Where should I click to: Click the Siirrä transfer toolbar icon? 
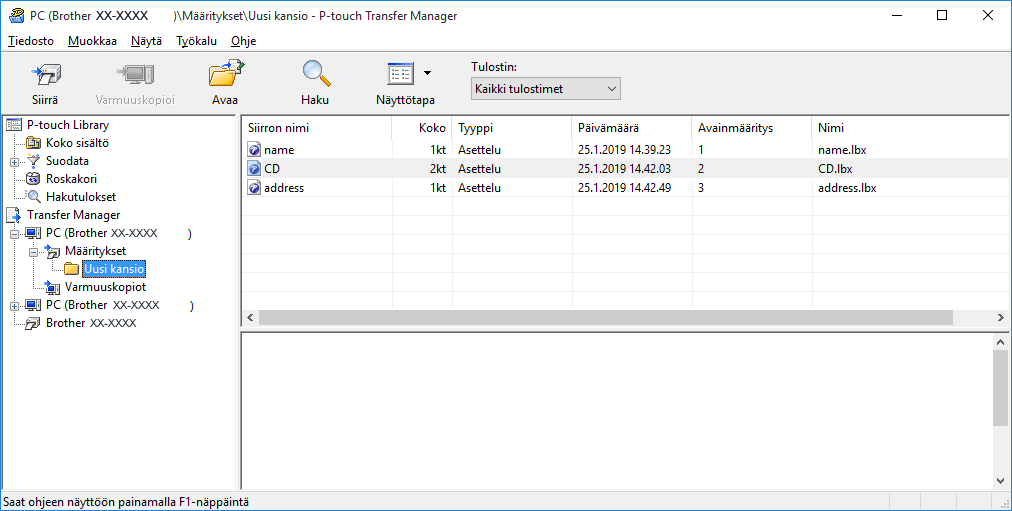coord(46,75)
